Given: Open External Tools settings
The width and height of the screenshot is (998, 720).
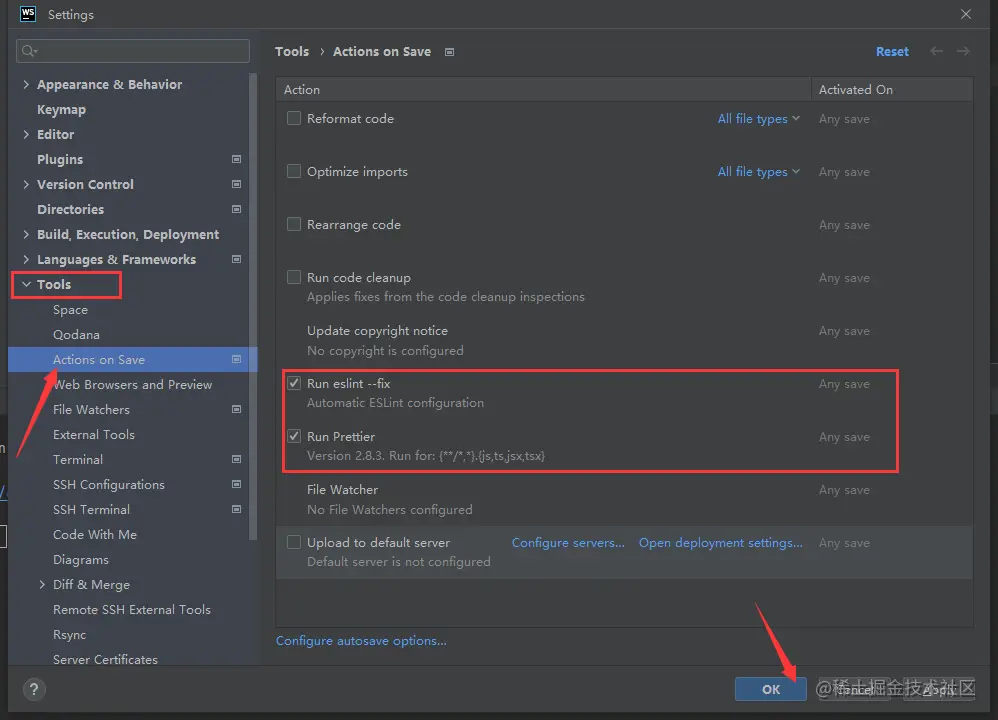Looking at the screenshot, I should 94,434.
